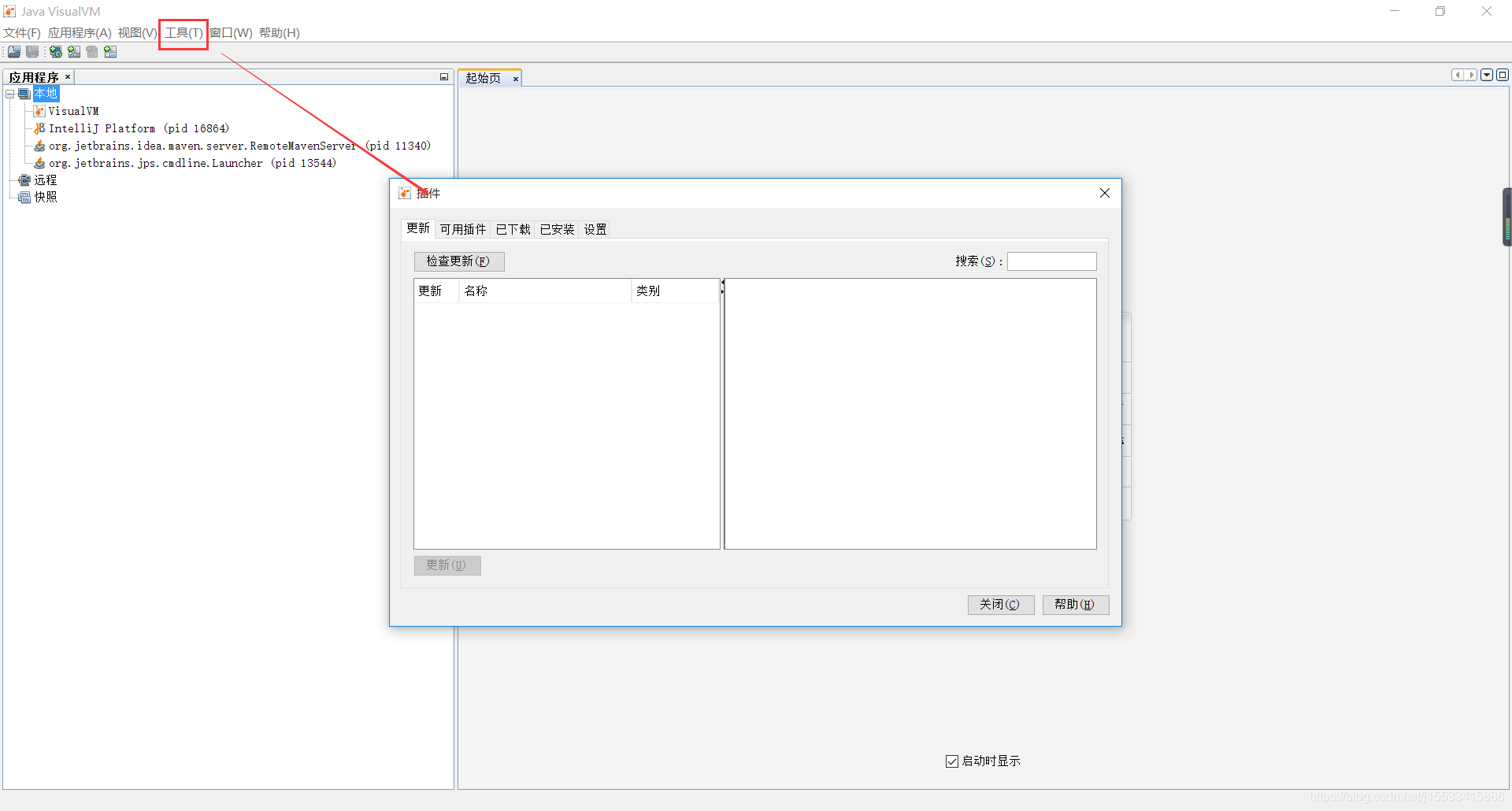Viewport: 1512px width, 811px height.
Task: Click the 检查更新(F) button
Action: [459, 261]
